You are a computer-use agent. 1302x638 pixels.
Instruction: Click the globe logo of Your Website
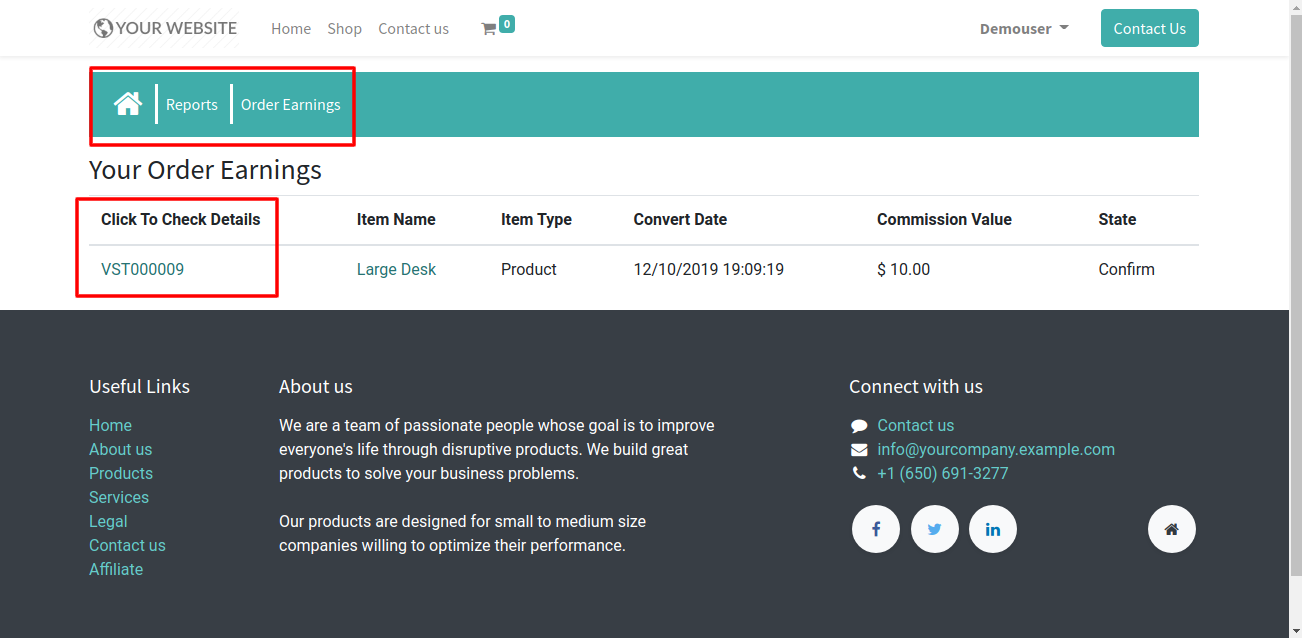[103, 29]
